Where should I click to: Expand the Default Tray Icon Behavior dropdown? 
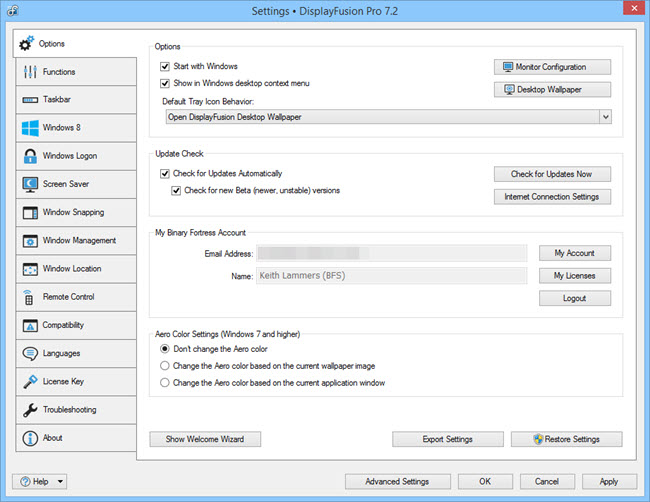[605, 117]
